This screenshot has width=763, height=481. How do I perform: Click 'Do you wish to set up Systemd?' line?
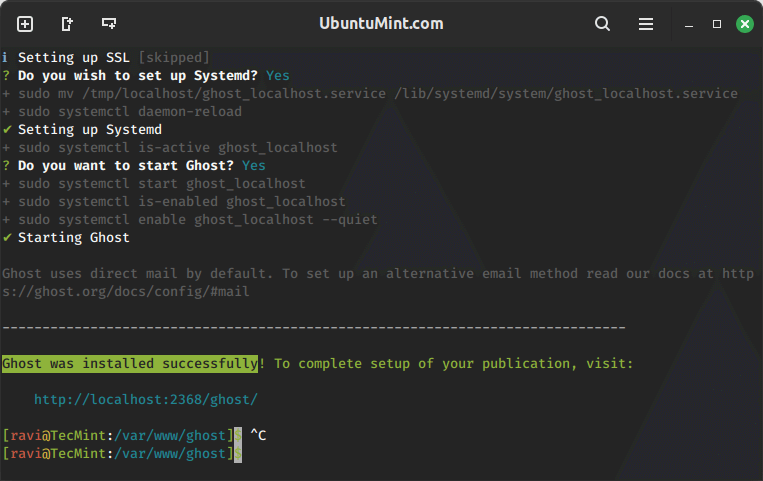[x=146, y=75]
